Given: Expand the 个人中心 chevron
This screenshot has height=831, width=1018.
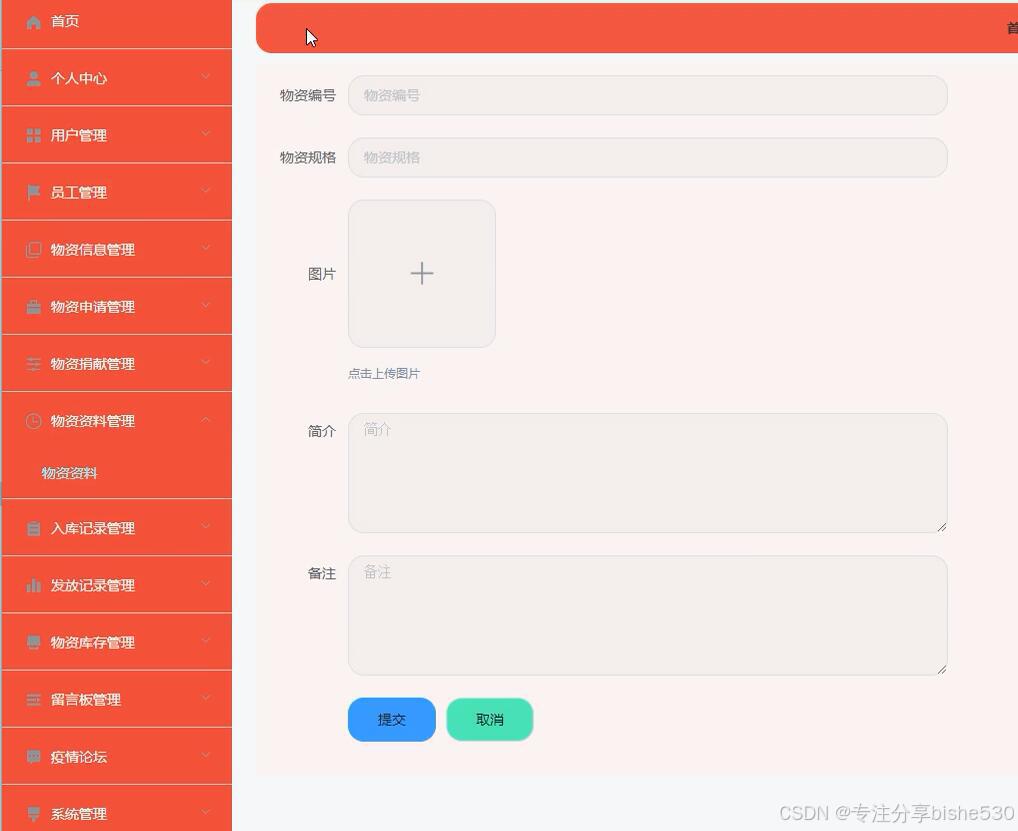Looking at the screenshot, I should pos(206,77).
